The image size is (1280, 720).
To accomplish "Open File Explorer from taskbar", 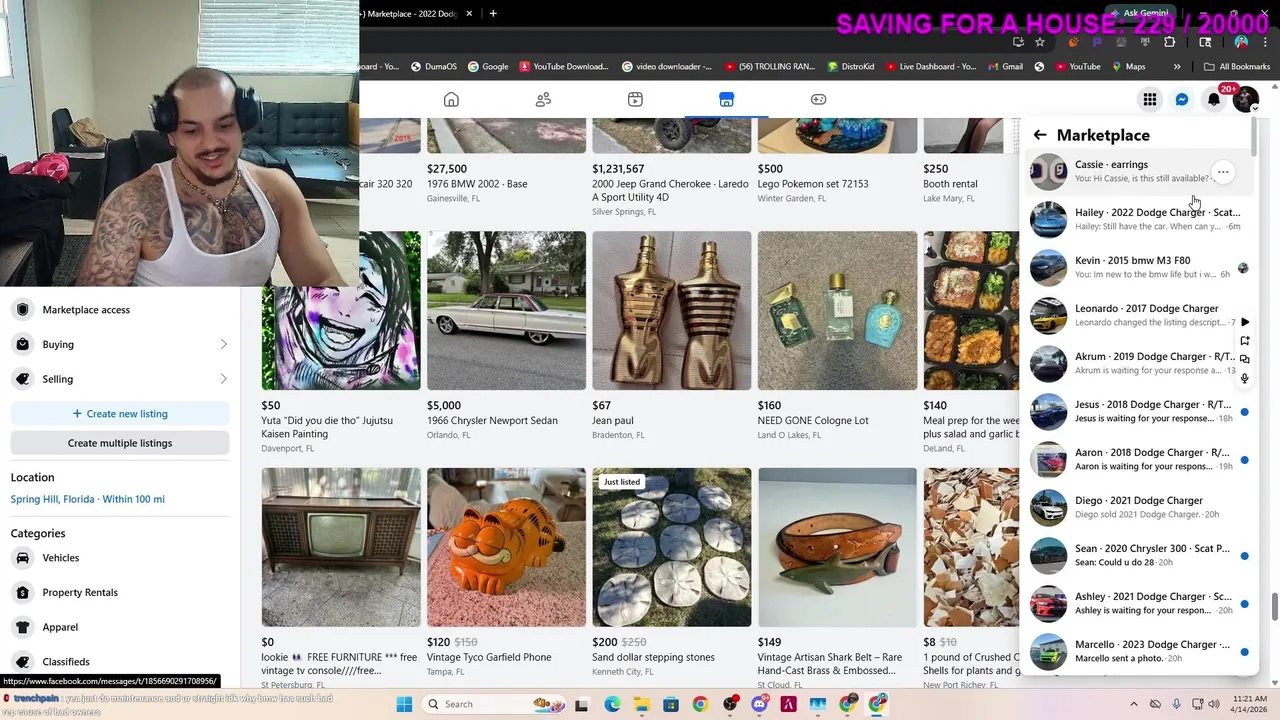I will pos(641,704).
